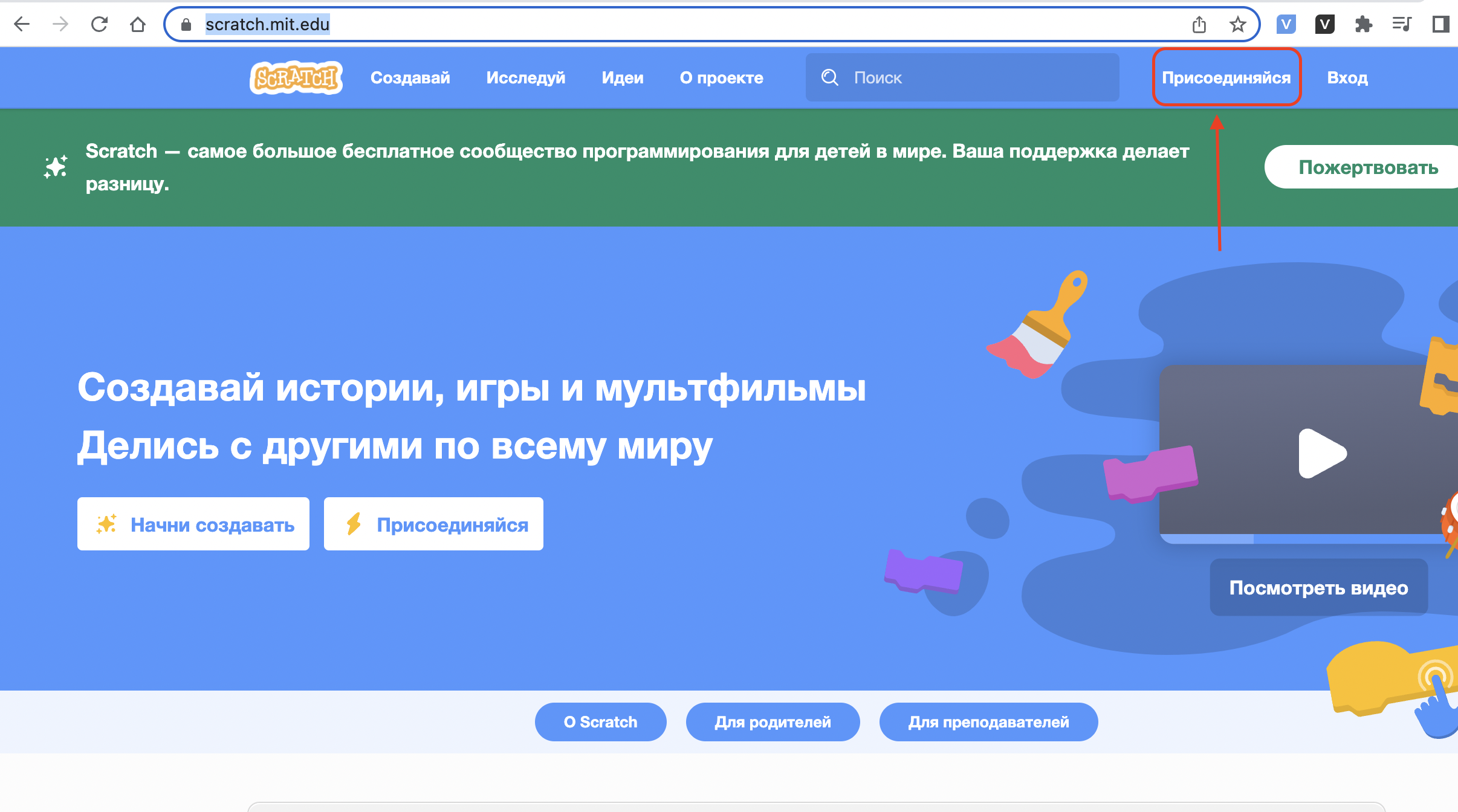This screenshot has width=1458, height=812.
Task: Click the Вход login link
Action: [1347, 77]
